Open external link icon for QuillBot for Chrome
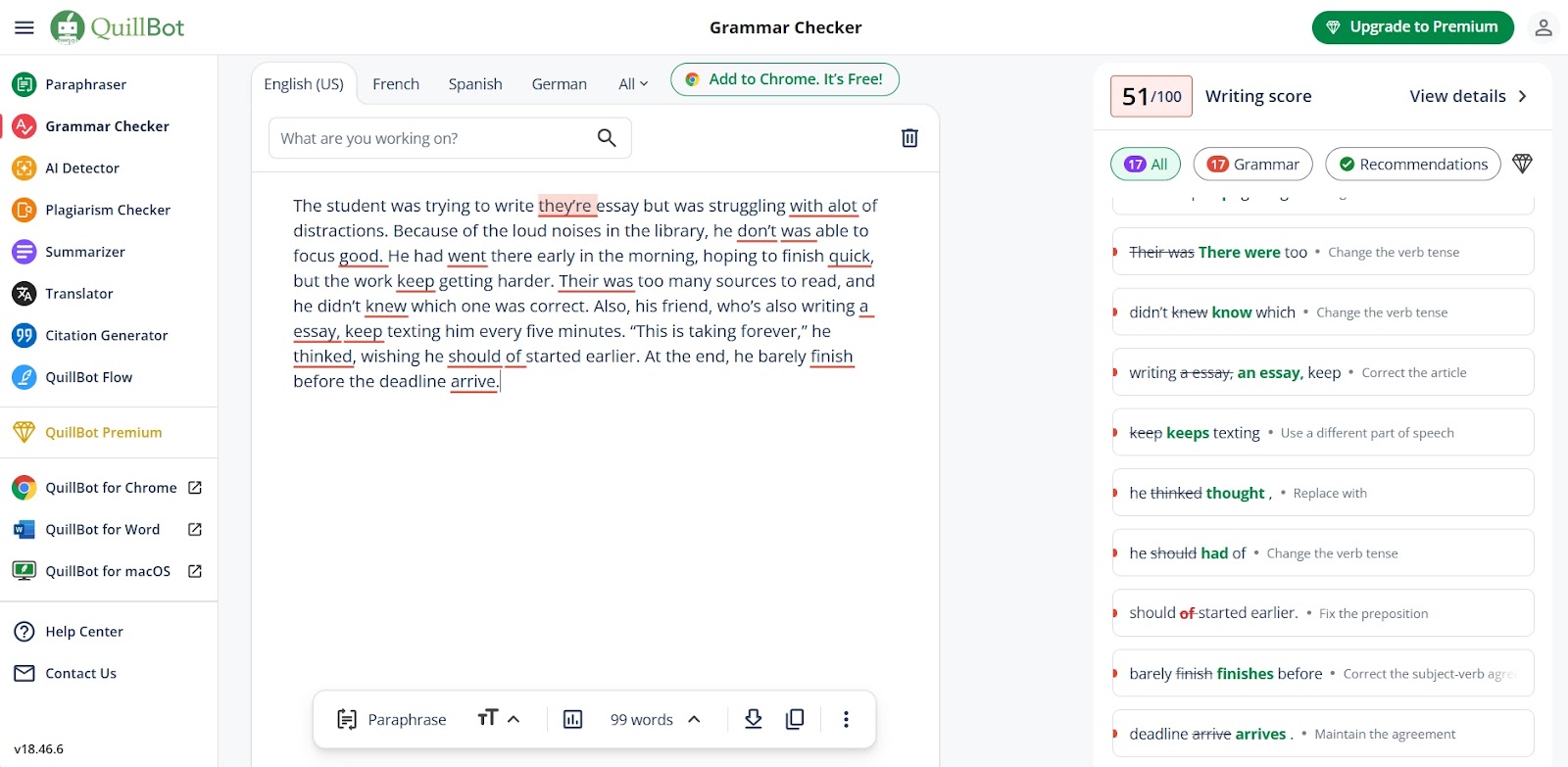The height and width of the screenshot is (767, 1568). (195, 488)
